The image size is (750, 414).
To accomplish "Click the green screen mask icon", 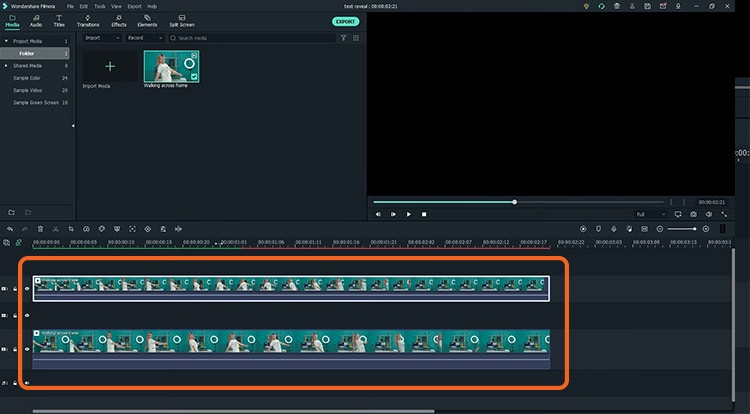I will 117,229.
